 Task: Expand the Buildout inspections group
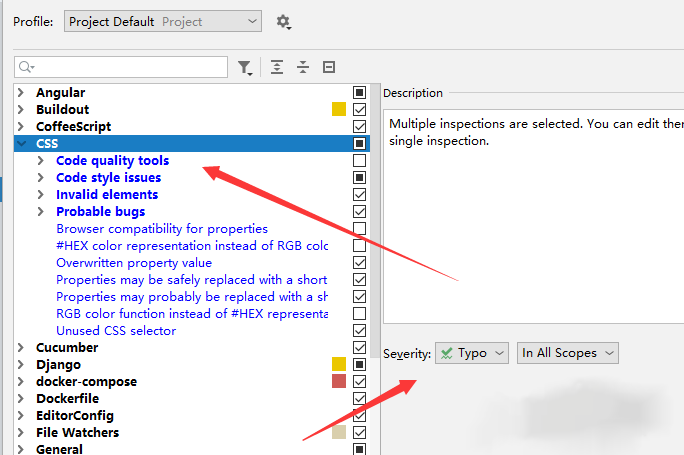point(21,109)
